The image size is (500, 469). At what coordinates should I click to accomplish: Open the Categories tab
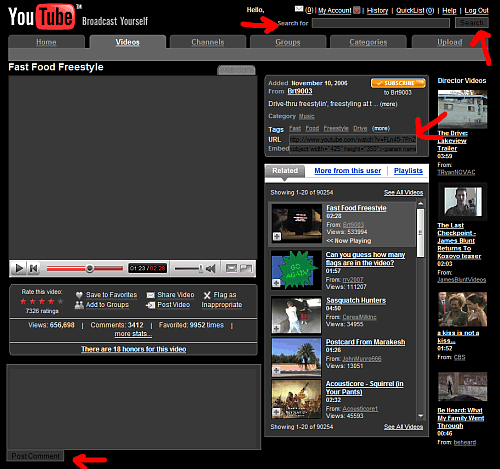click(368, 42)
